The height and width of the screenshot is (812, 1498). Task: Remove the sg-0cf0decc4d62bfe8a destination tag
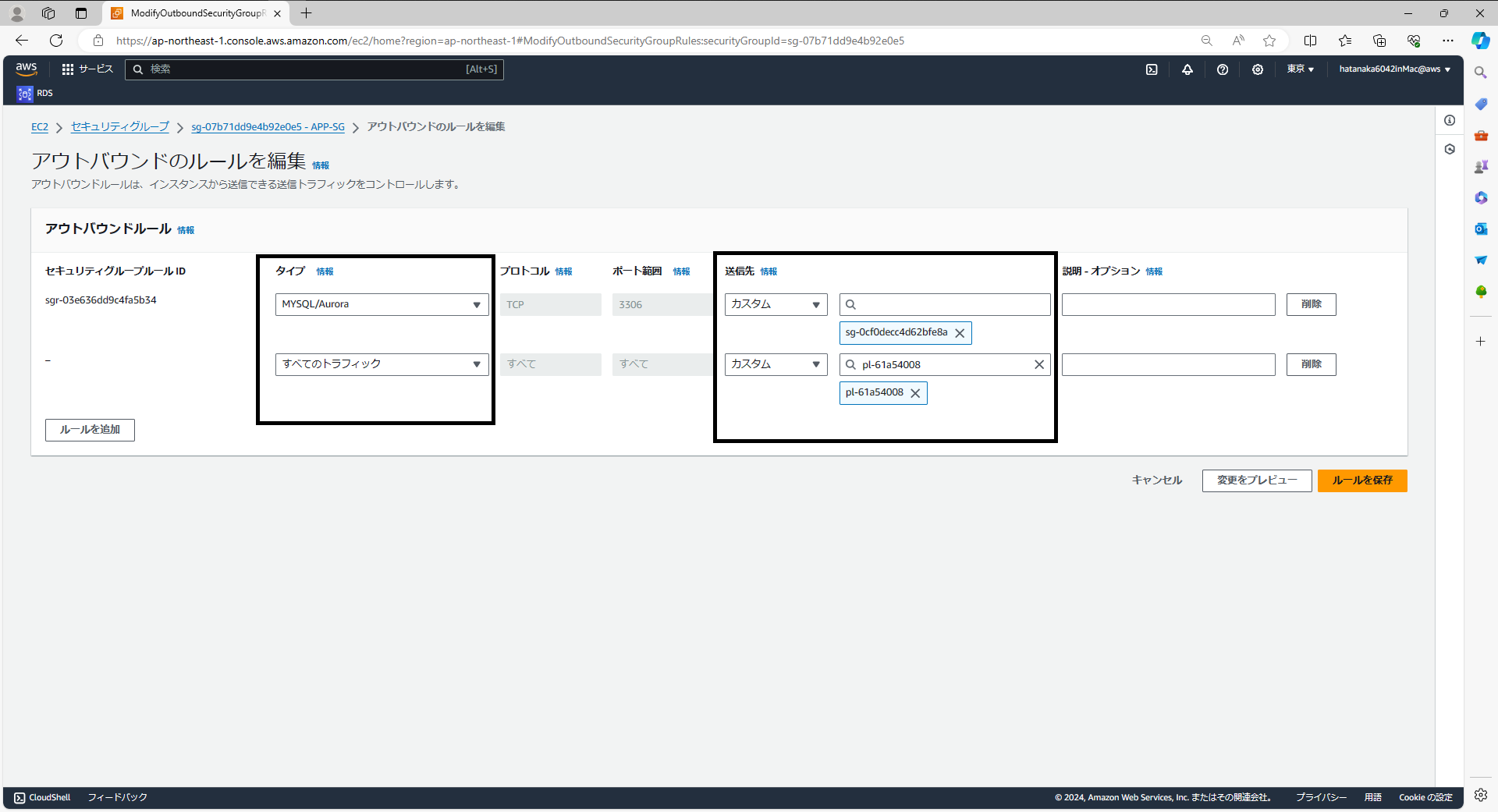tap(960, 333)
